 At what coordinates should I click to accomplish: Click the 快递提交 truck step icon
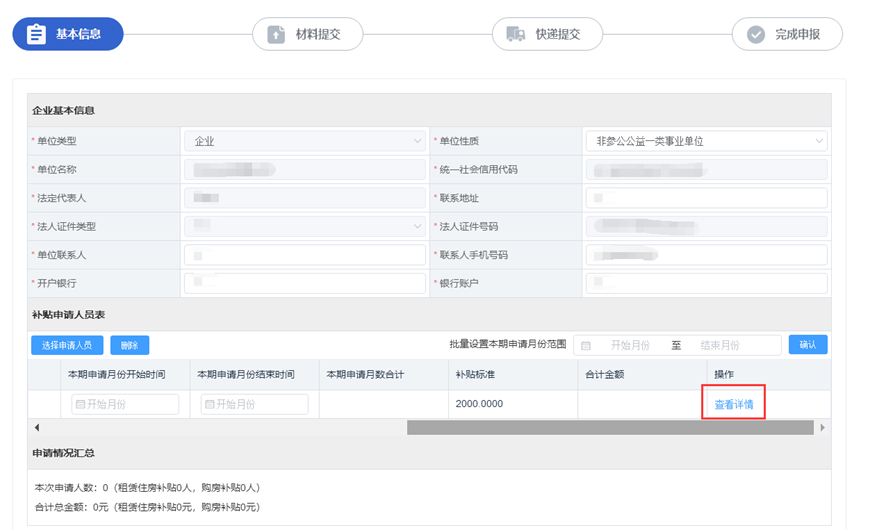(516, 34)
